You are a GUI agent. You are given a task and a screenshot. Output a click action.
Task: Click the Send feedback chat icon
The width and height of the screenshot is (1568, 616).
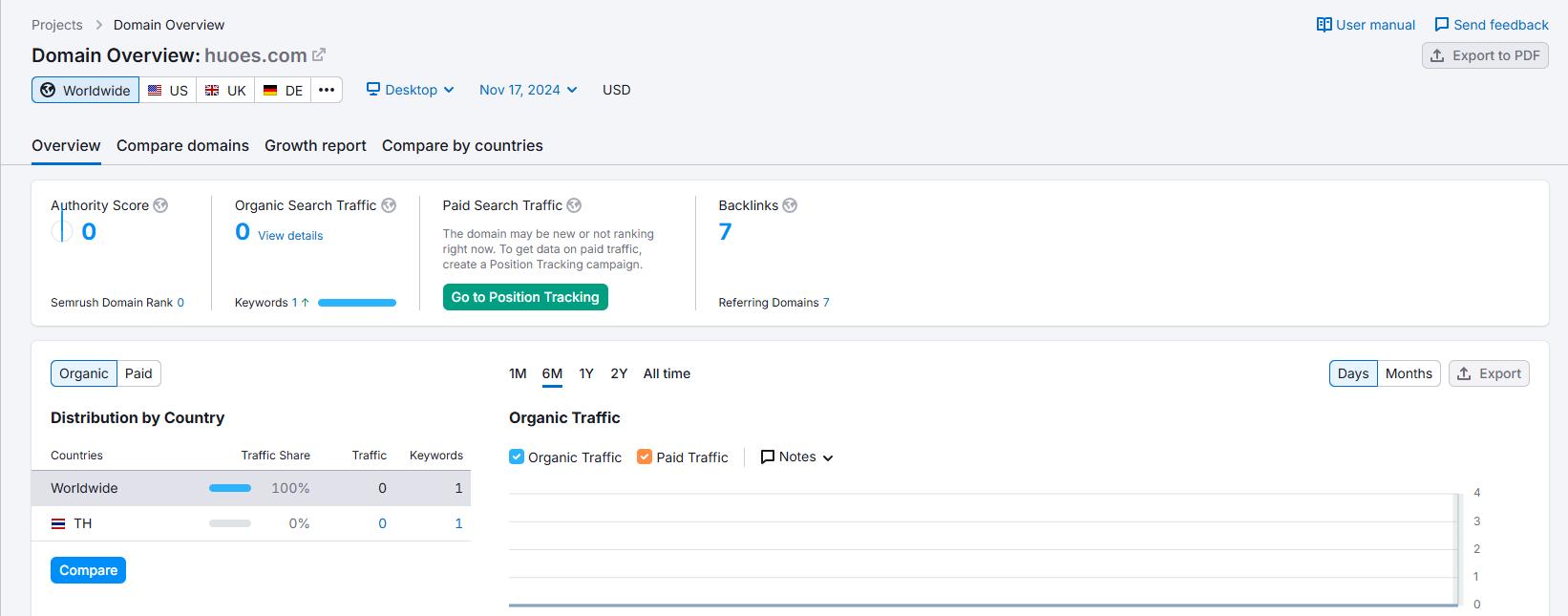[1441, 25]
